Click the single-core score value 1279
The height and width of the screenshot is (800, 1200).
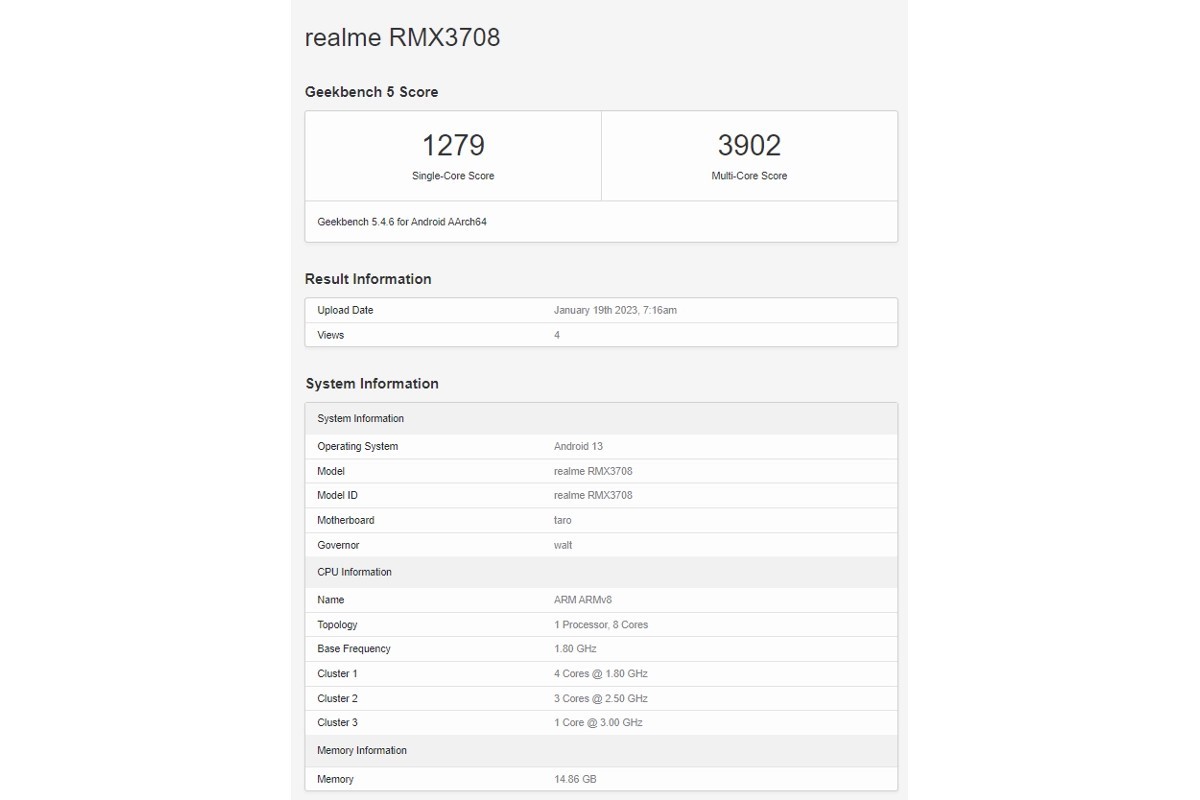453,146
